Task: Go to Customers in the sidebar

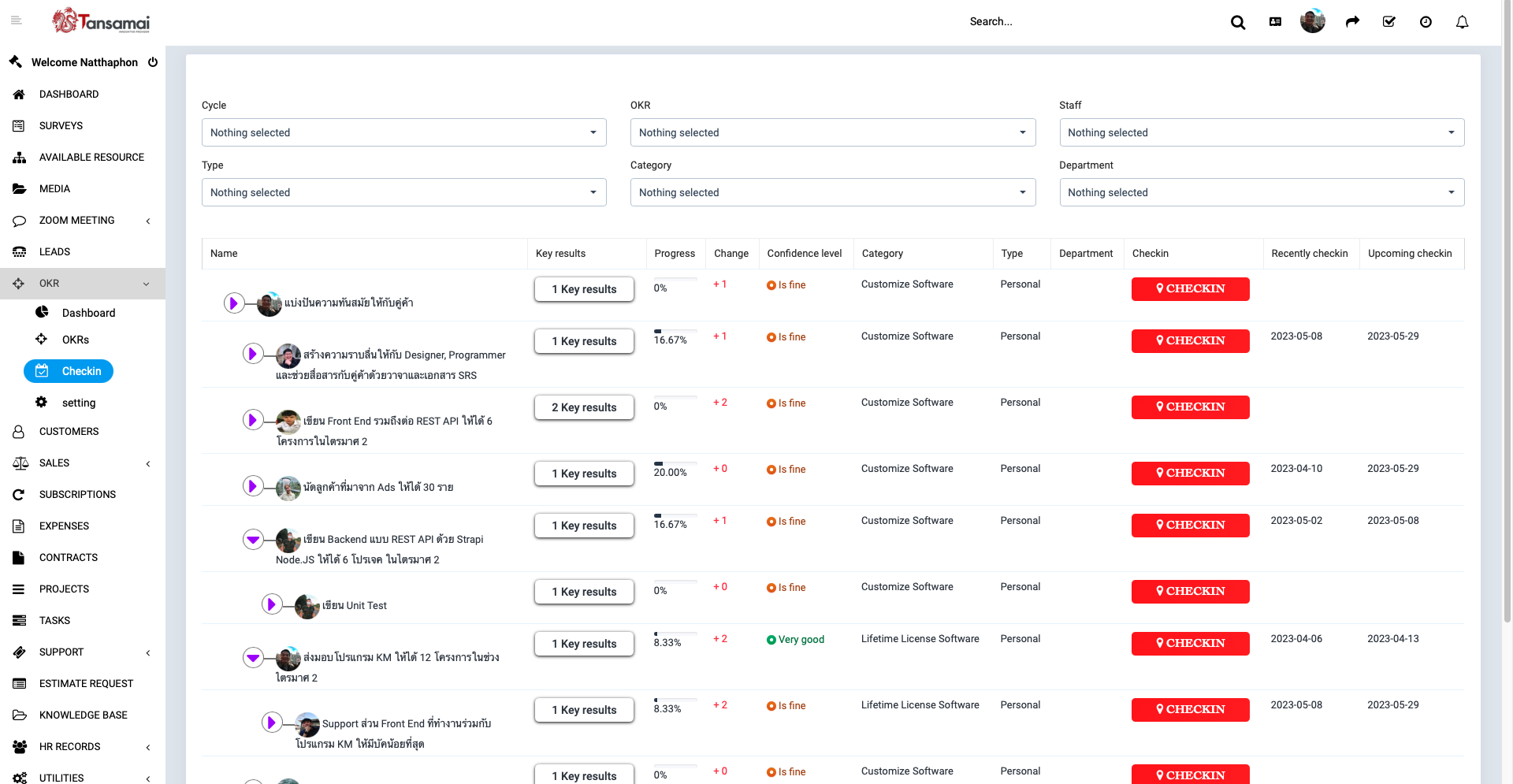Action: pos(69,431)
